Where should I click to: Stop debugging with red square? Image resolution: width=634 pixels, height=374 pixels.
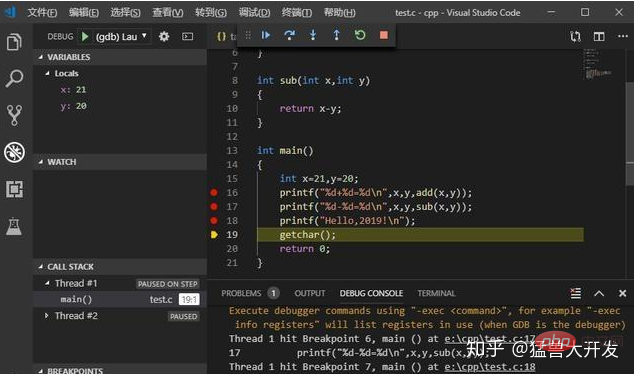pos(384,35)
